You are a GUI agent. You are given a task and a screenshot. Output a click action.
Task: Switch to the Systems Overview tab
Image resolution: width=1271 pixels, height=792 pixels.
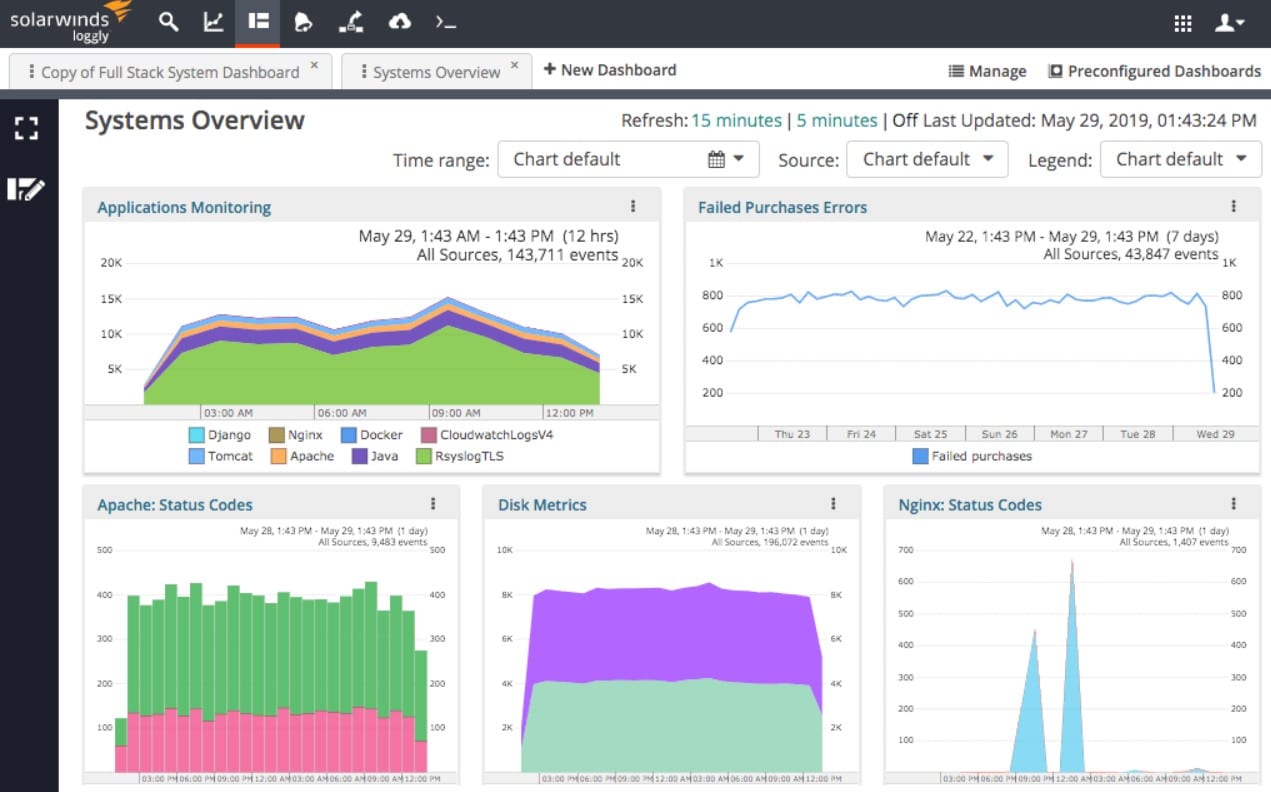(x=436, y=71)
